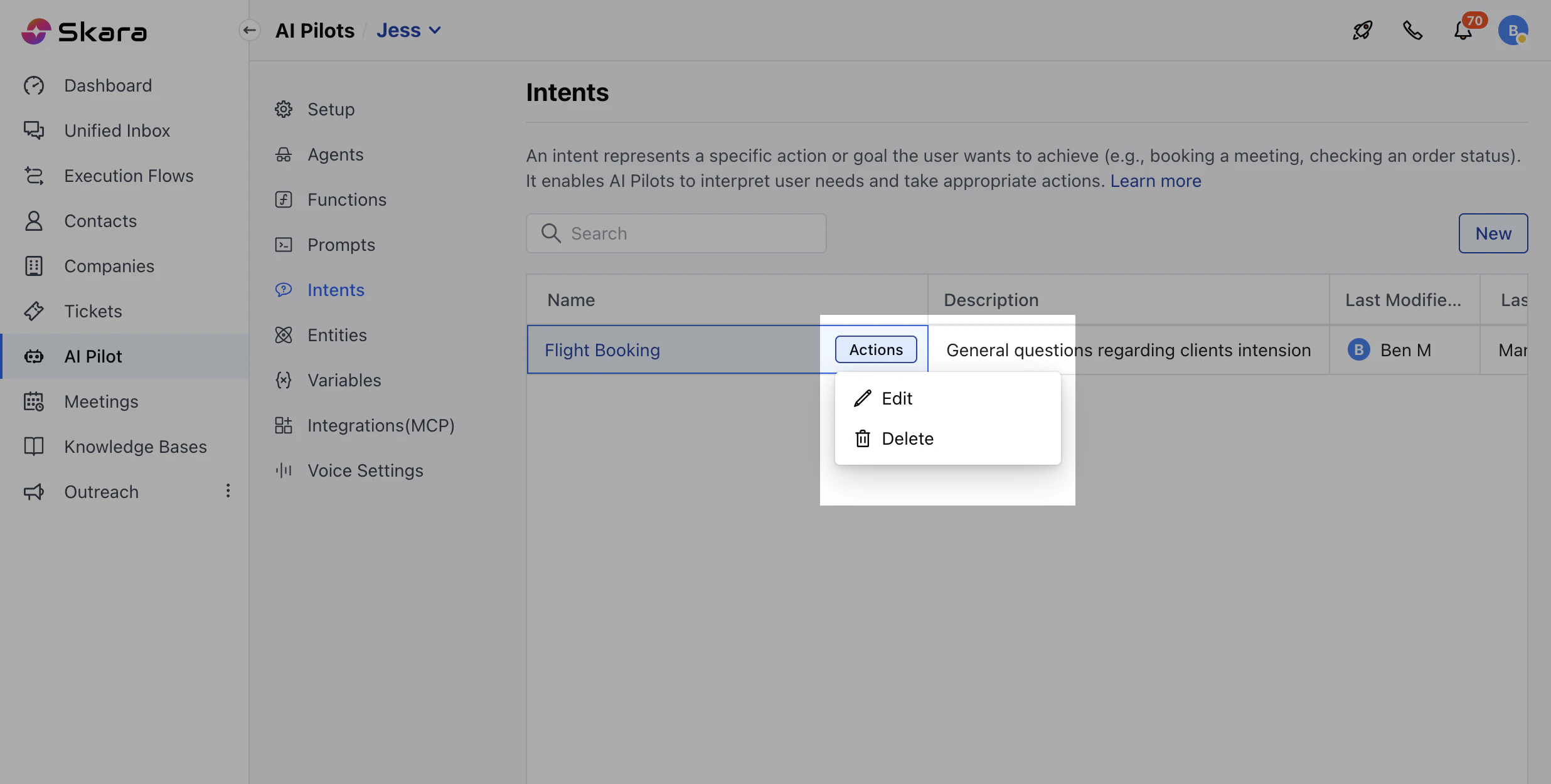Open the phone dialer icon
The image size is (1551, 784).
pos(1412,30)
